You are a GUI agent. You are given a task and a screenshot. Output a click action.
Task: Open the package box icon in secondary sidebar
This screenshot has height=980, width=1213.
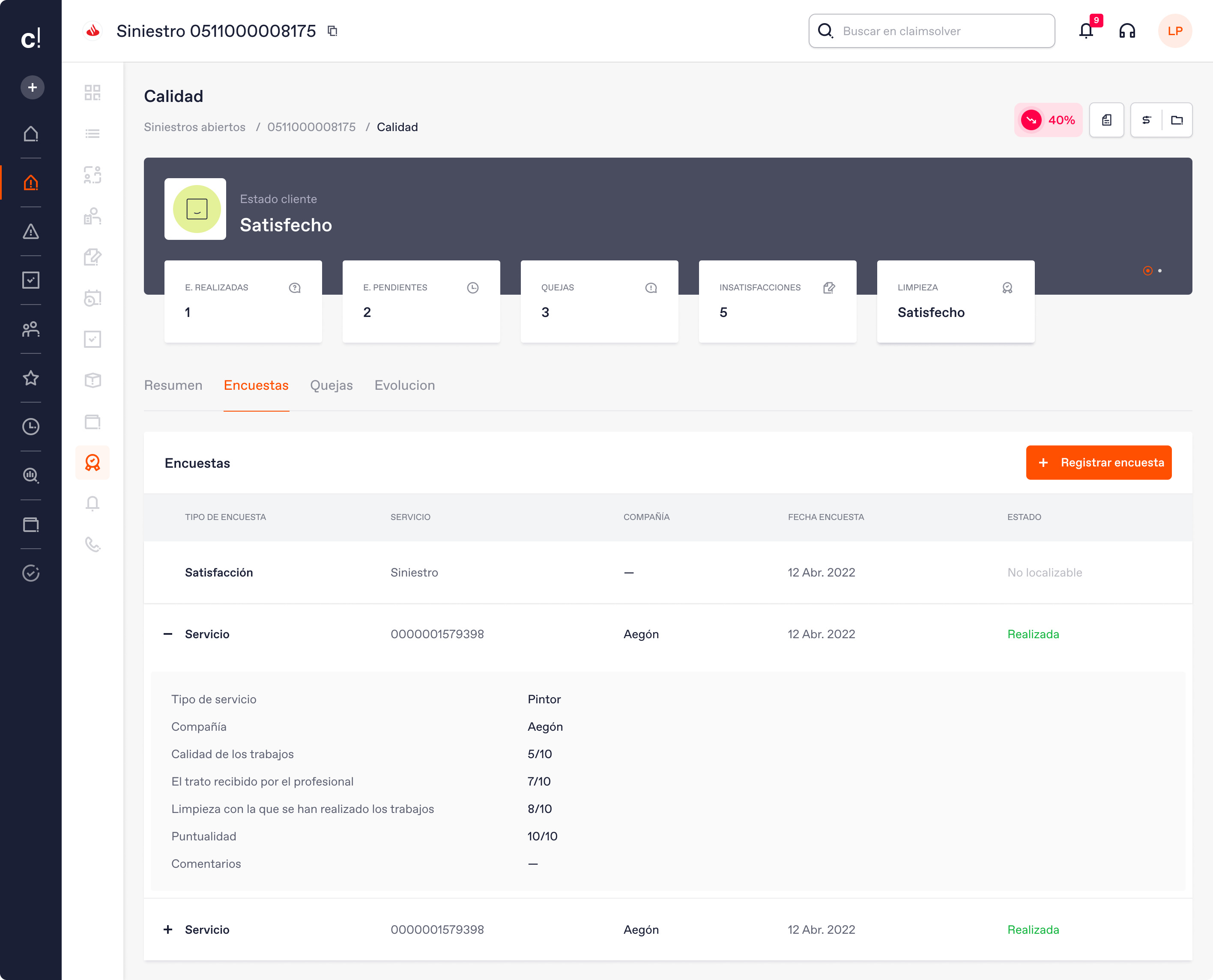point(93,380)
